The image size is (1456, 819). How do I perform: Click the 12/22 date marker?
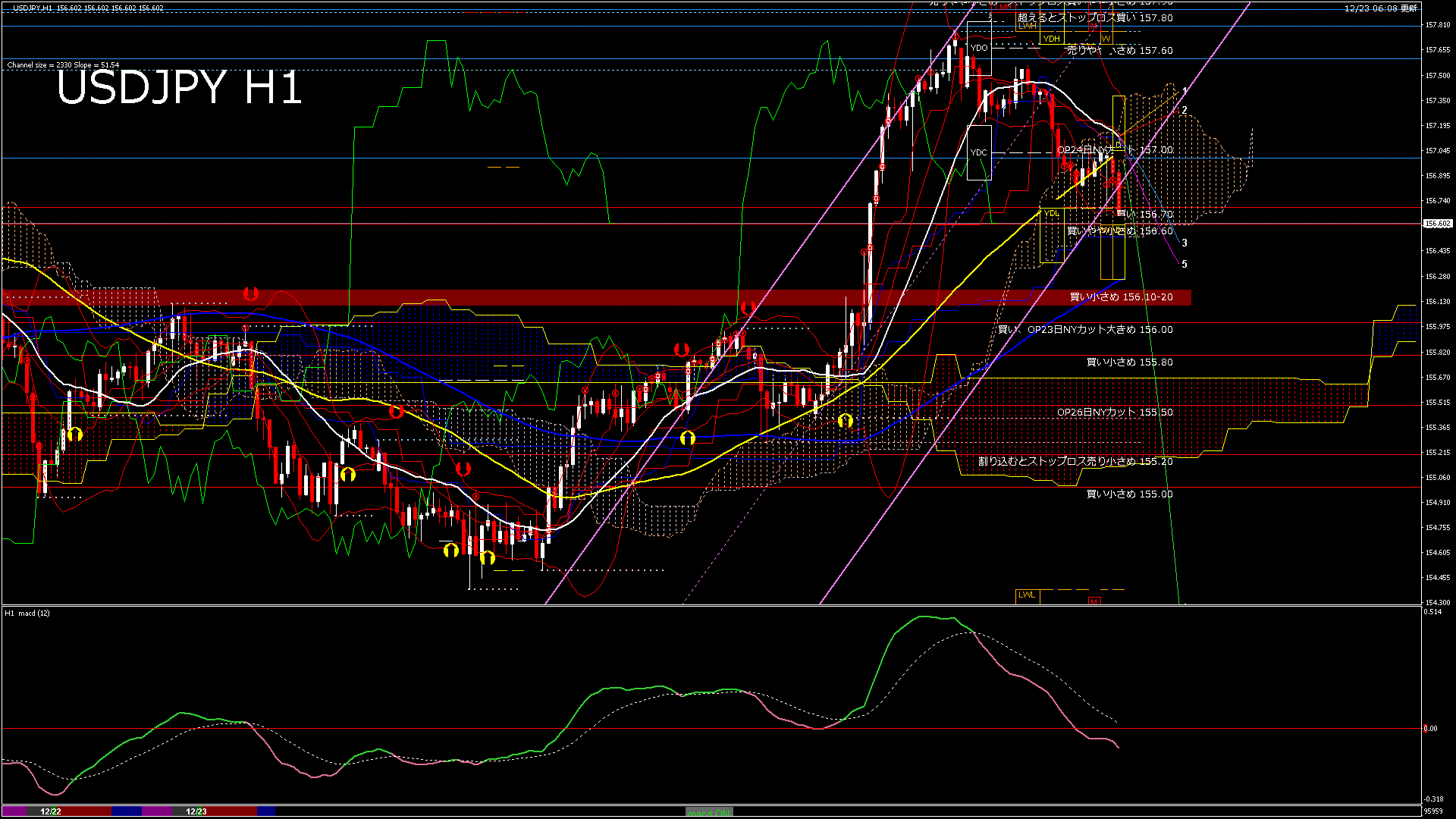(51, 811)
